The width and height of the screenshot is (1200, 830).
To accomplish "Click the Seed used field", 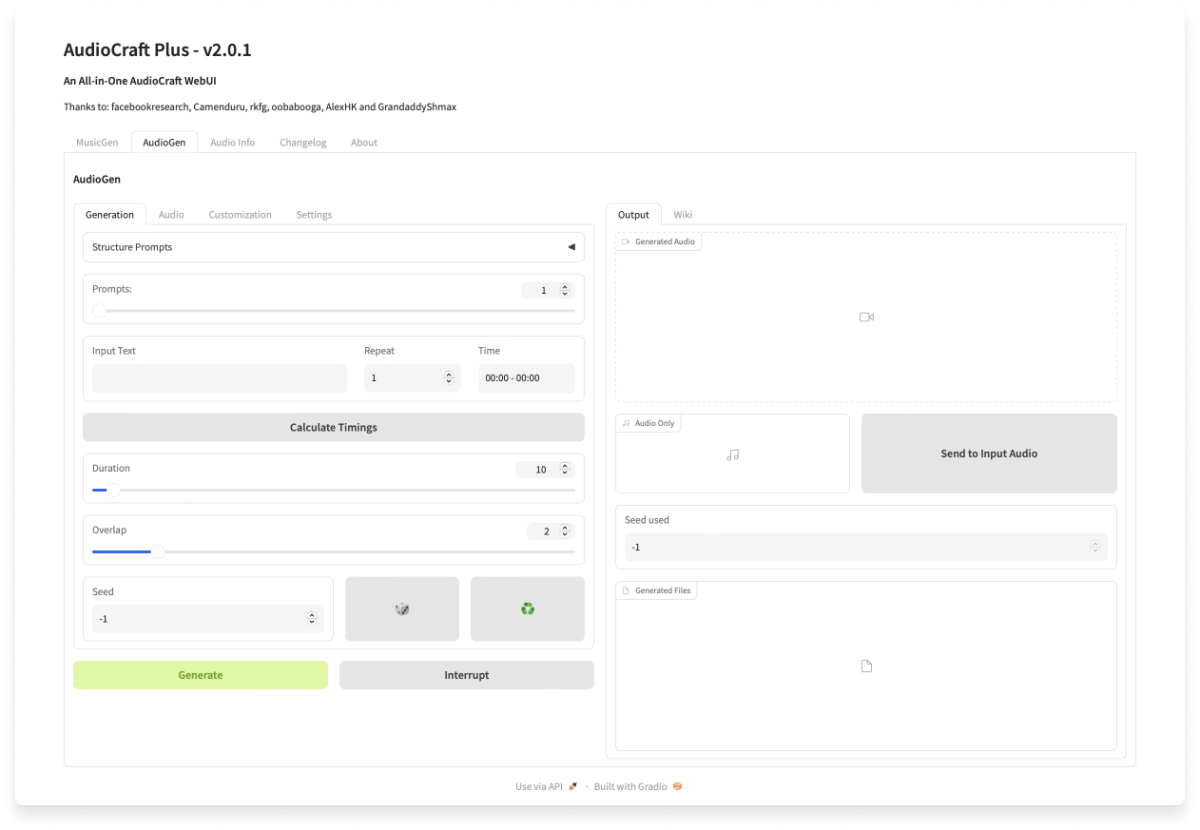I will [x=866, y=547].
